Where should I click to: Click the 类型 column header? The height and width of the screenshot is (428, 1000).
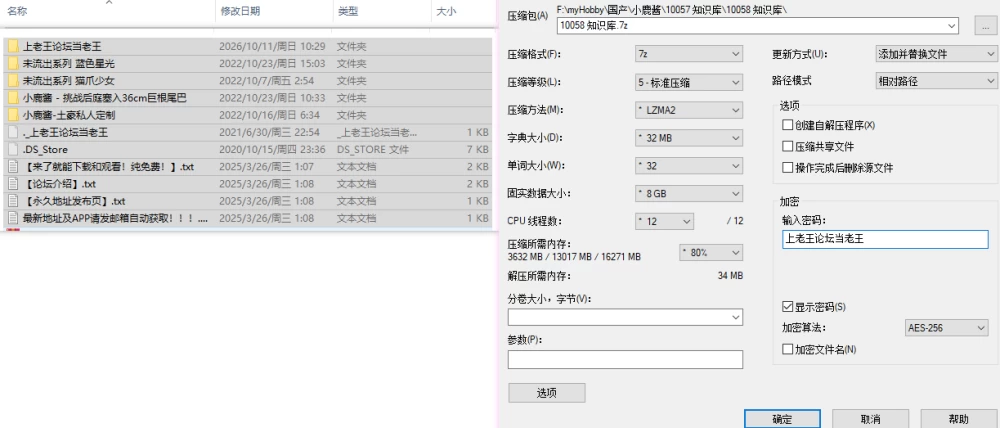click(x=348, y=11)
